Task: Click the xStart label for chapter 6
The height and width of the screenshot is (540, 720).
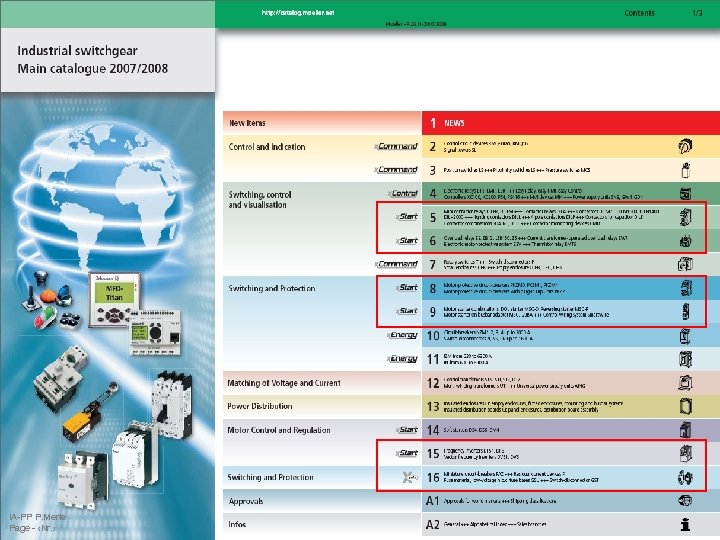Action: (x=407, y=241)
